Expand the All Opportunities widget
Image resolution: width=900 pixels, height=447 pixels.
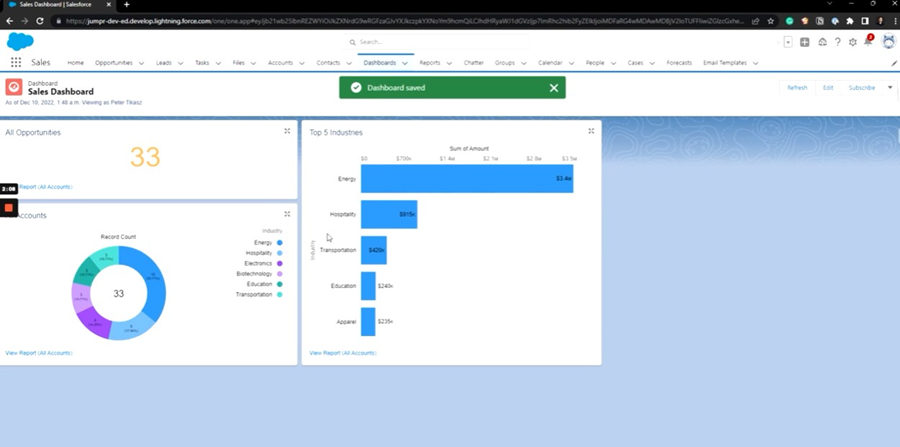(287, 131)
